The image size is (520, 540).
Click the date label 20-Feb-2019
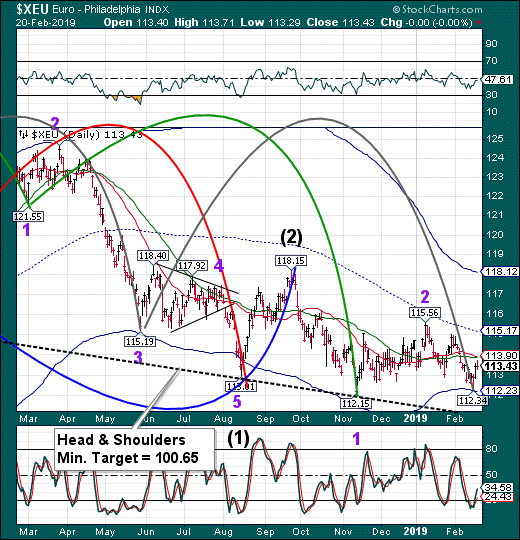[45, 23]
